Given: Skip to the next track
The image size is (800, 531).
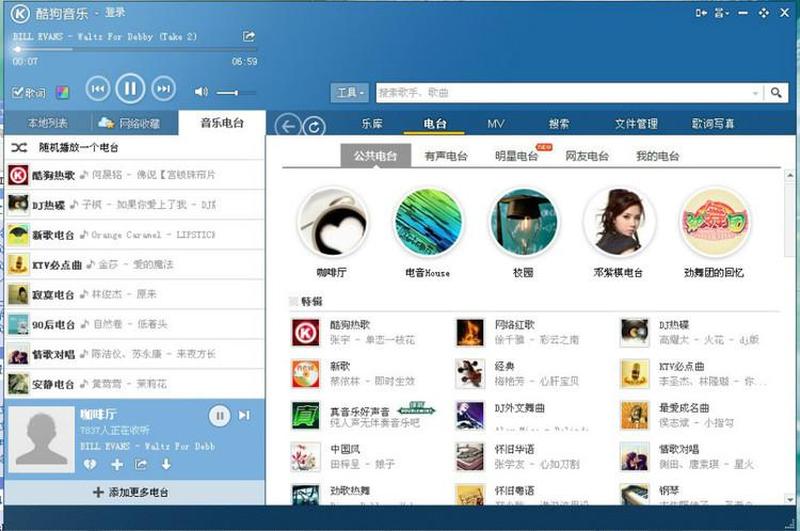Looking at the screenshot, I should point(163,89).
